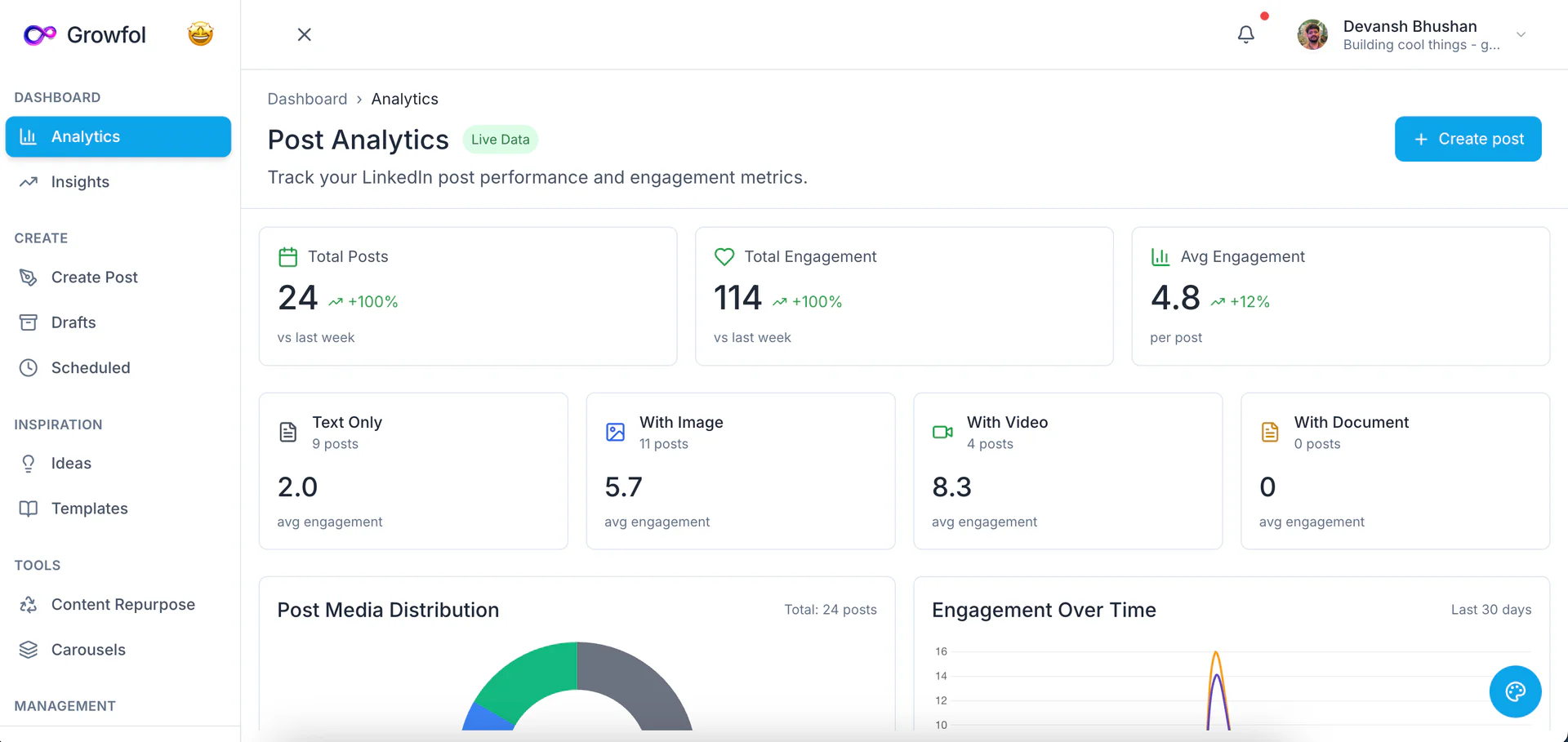Screen dimensions: 1568x742
Task: Open the Insights menu item
Action: coord(80,181)
